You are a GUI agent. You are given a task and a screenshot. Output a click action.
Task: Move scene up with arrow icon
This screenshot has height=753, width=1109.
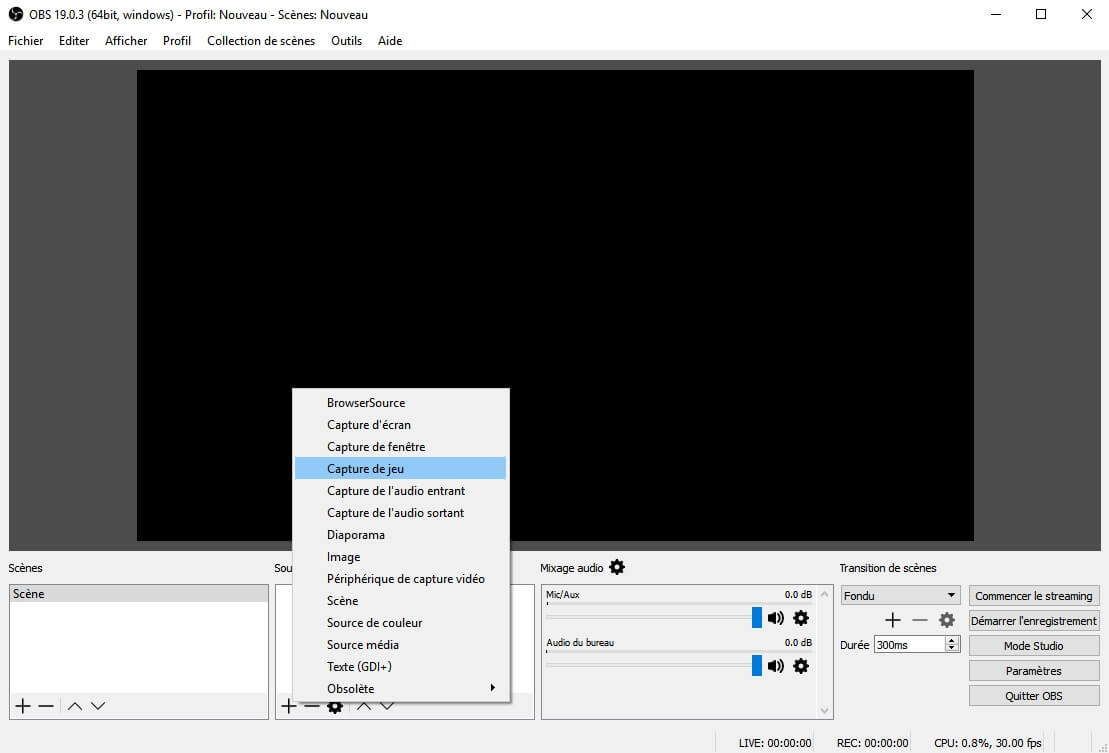[x=75, y=706]
